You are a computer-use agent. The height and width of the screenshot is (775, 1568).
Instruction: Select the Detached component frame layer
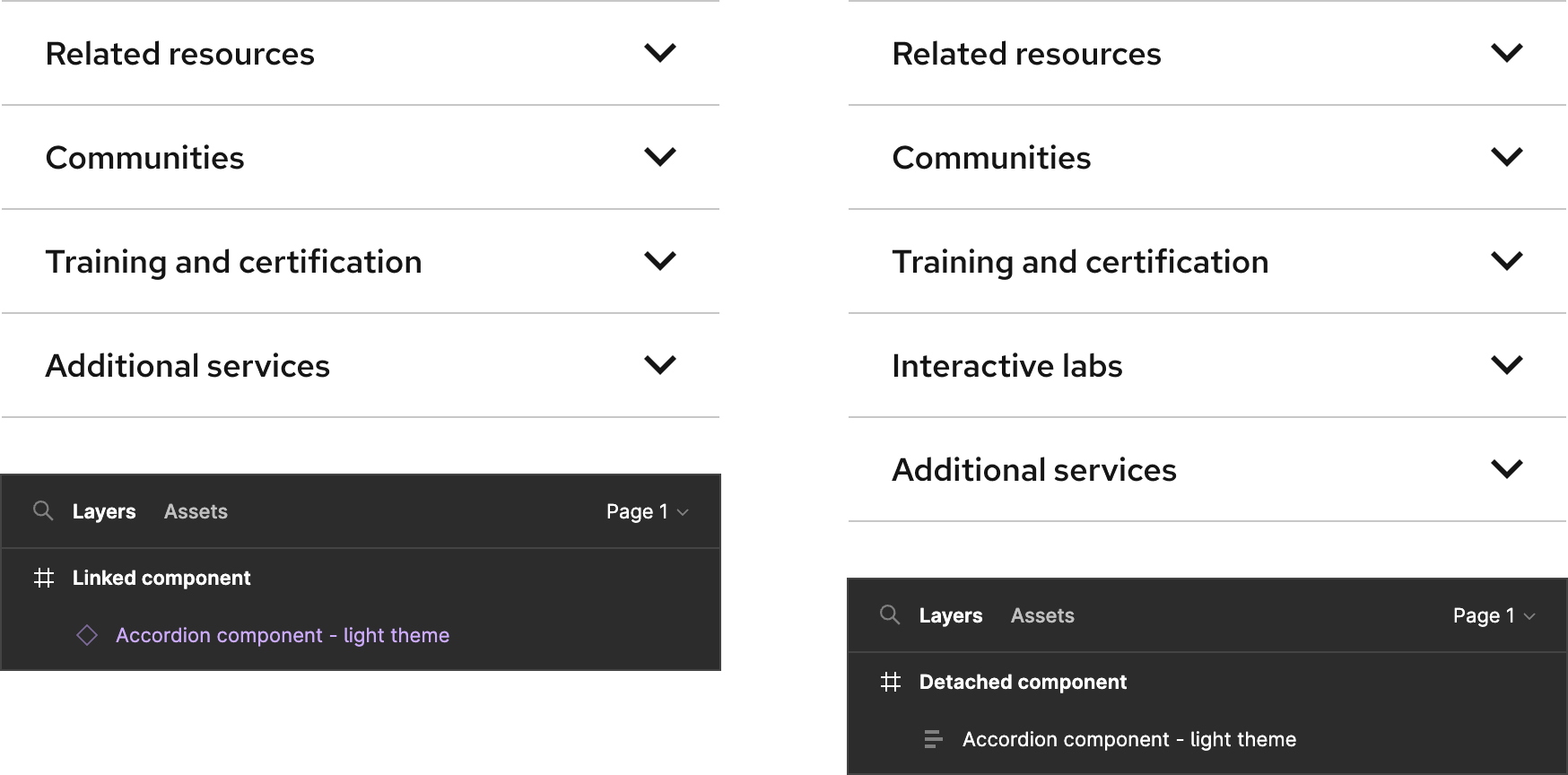1023,682
